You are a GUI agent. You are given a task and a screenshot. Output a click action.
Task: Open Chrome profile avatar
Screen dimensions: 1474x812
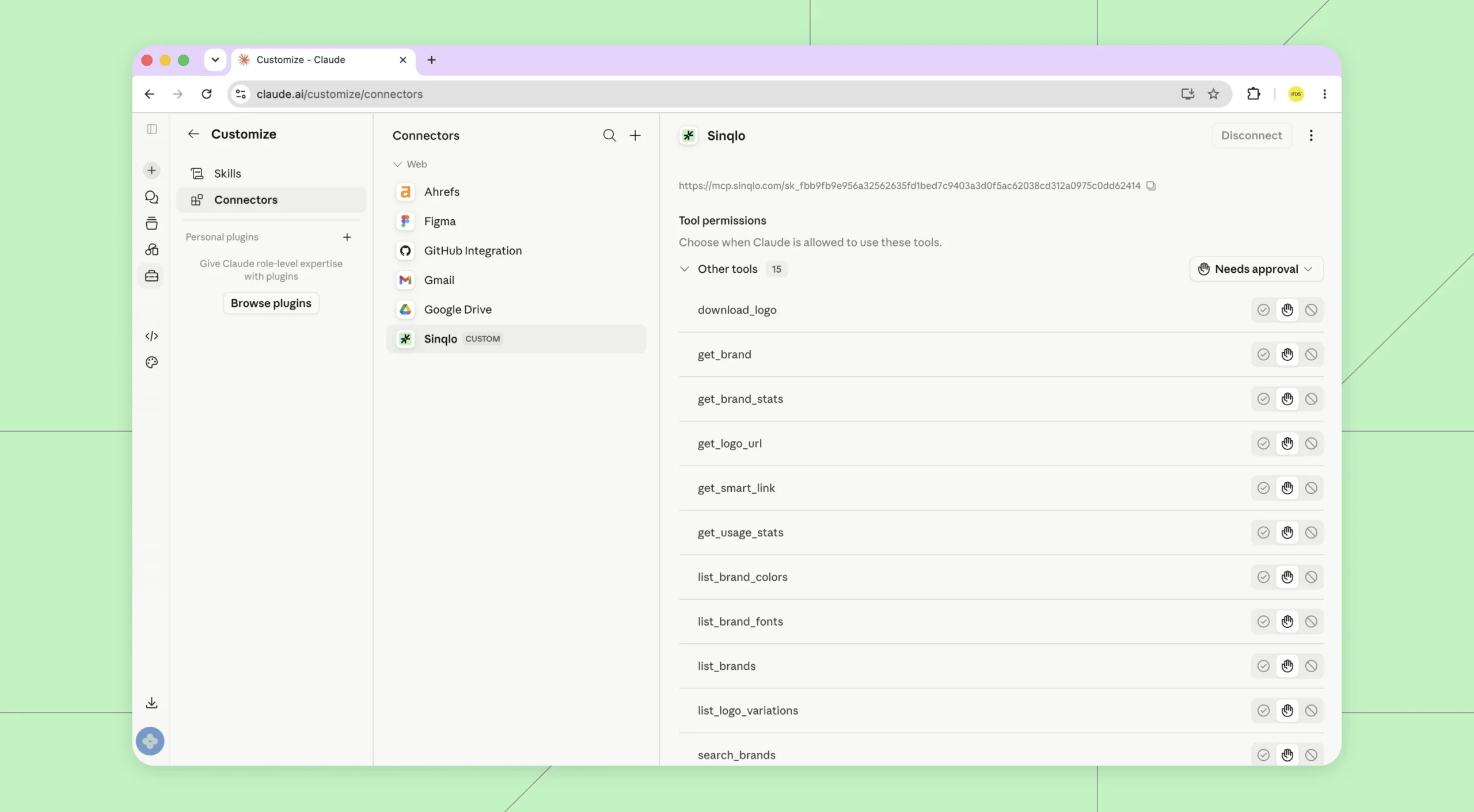click(x=1296, y=94)
